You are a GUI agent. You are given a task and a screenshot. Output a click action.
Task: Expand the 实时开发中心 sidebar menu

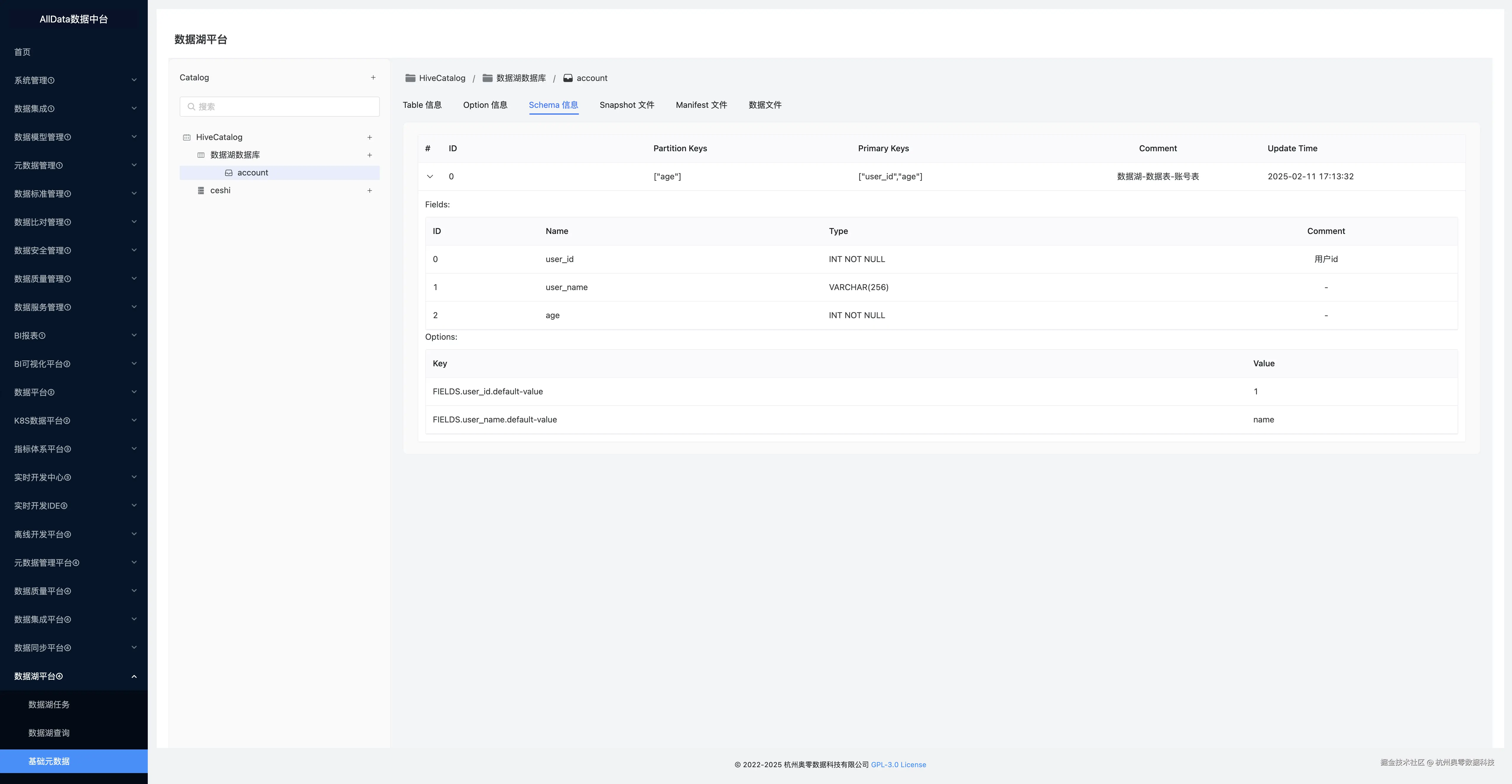(73, 477)
